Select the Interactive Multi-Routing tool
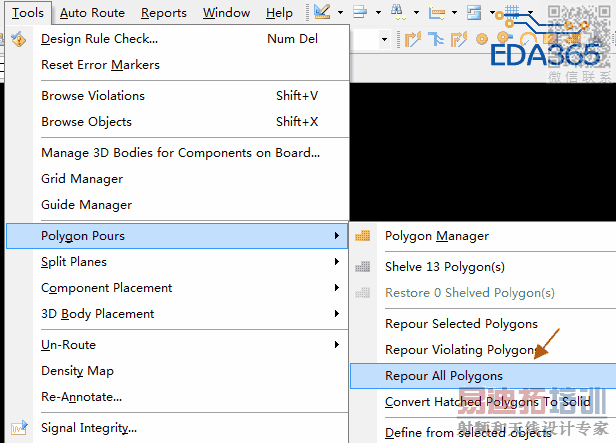 click(x=459, y=39)
